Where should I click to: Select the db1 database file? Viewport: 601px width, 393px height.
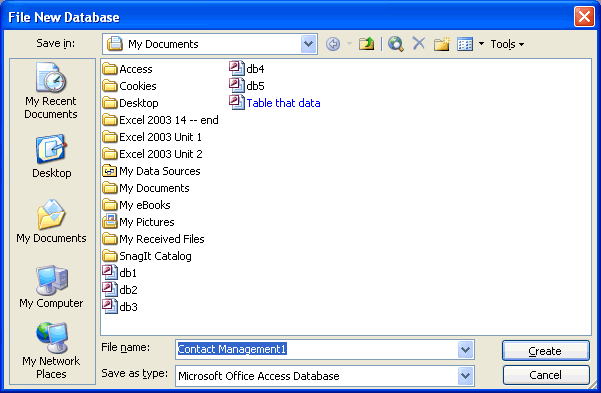[x=120, y=273]
